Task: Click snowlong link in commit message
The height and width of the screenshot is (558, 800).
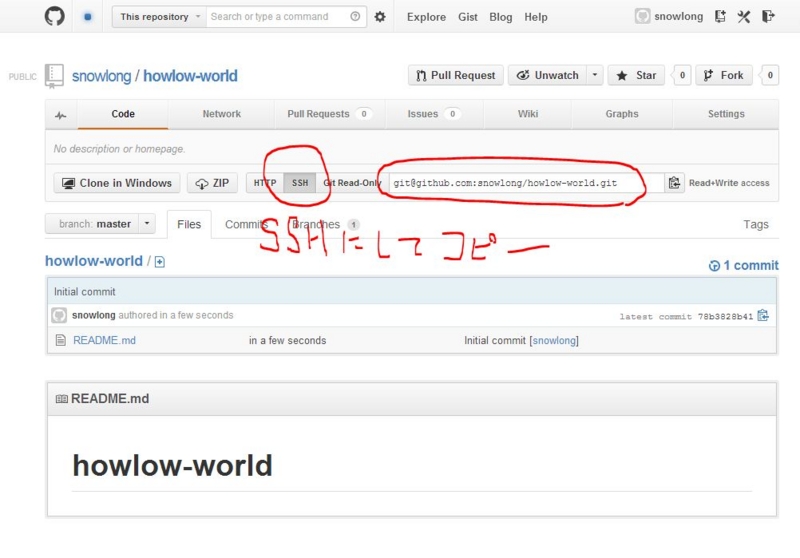Action: 554,340
